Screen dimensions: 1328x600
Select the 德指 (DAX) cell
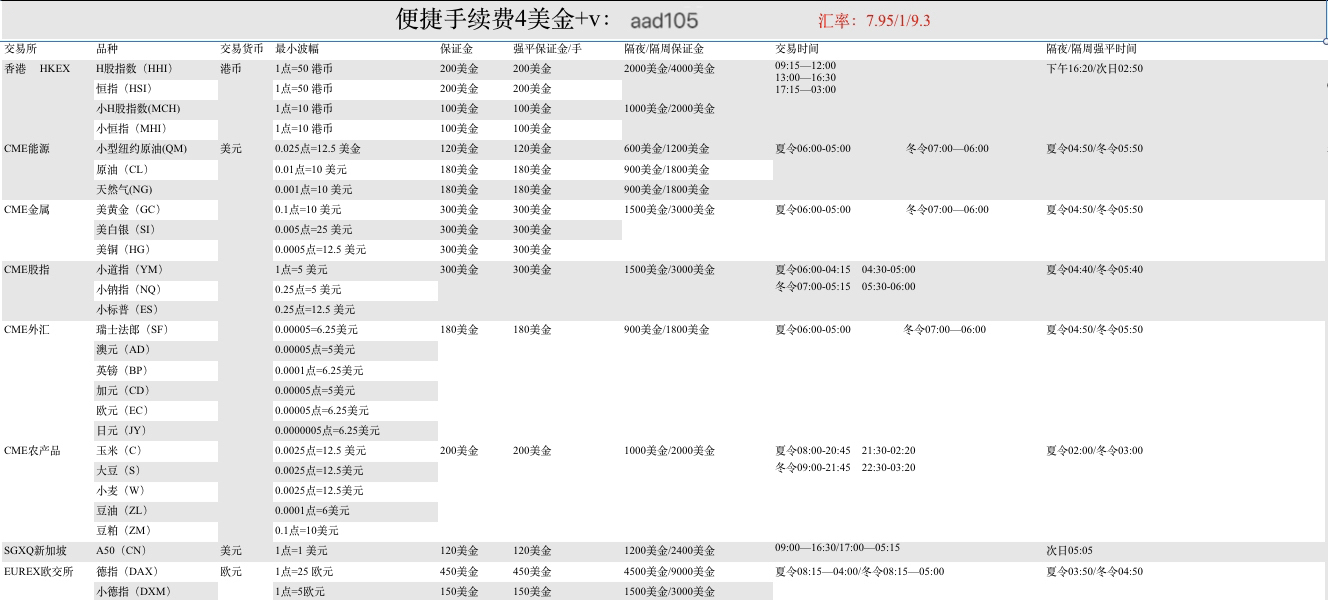(128, 572)
